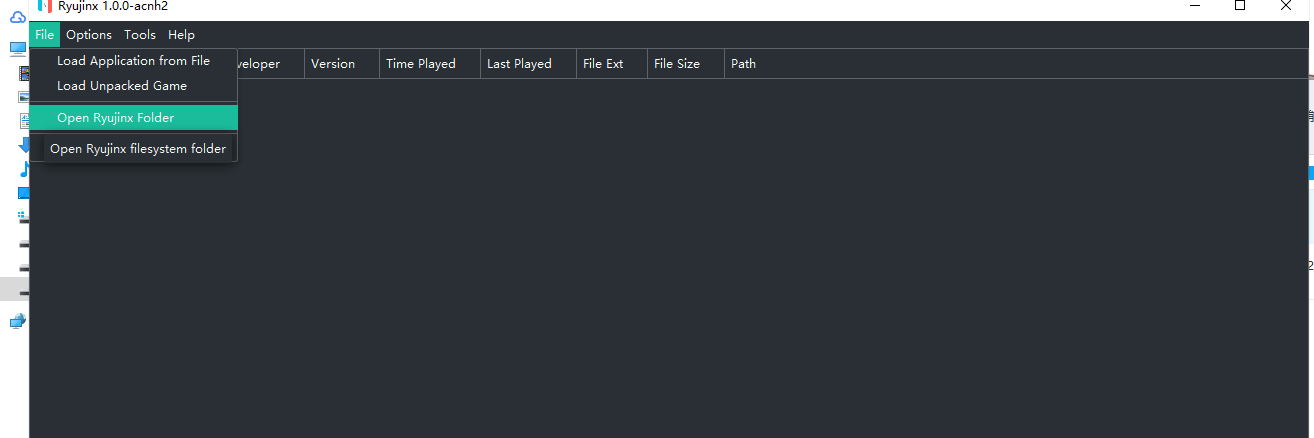This screenshot has width=1314, height=438.
Task: Click the File Size column header
Action: (x=686, y=64)
